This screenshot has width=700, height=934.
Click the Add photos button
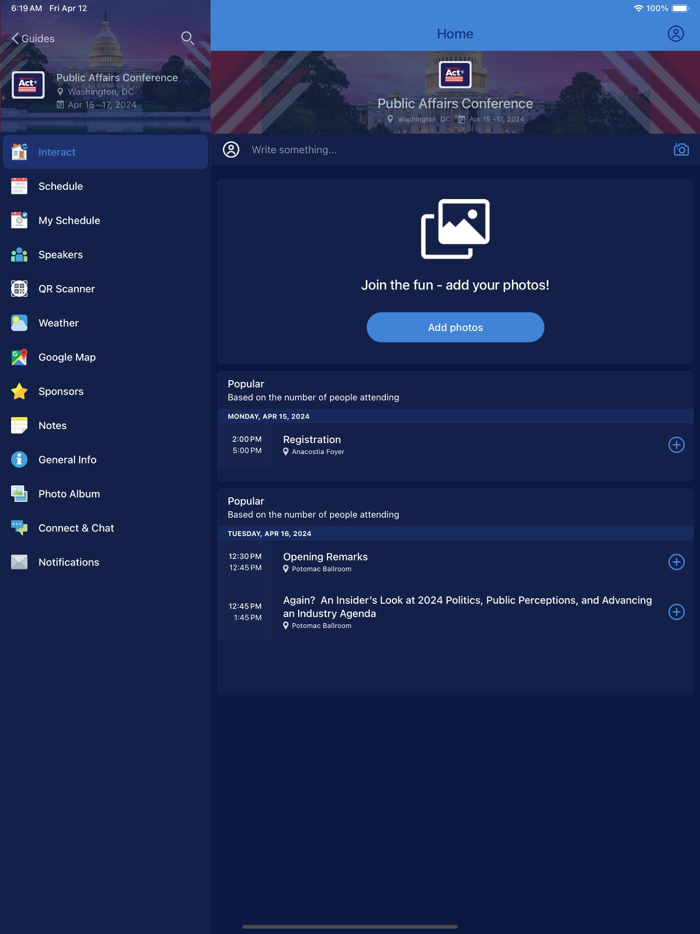point(455,327)
